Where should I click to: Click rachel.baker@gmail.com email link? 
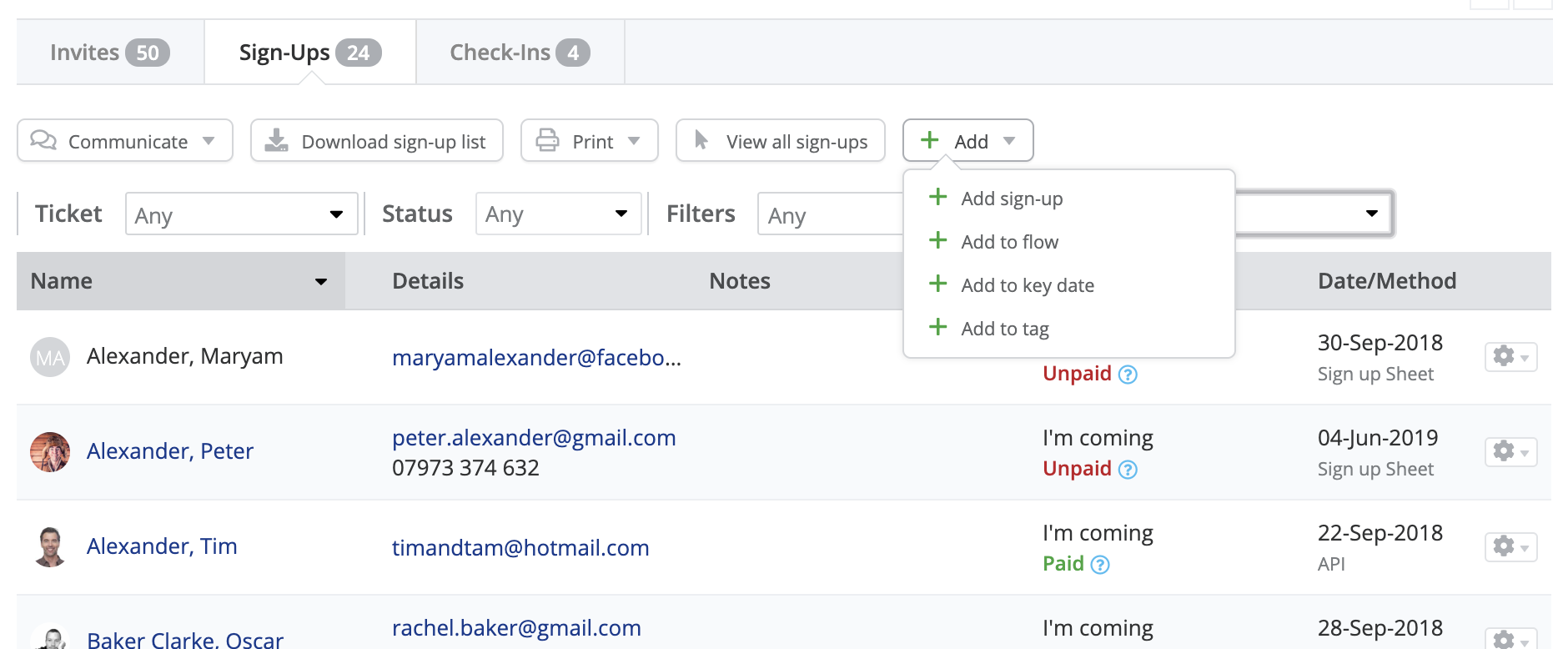coord(516,628)
